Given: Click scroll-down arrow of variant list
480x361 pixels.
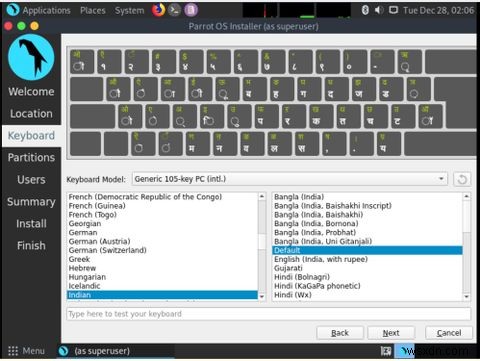Looking at the screenshot, I should 467,297.
